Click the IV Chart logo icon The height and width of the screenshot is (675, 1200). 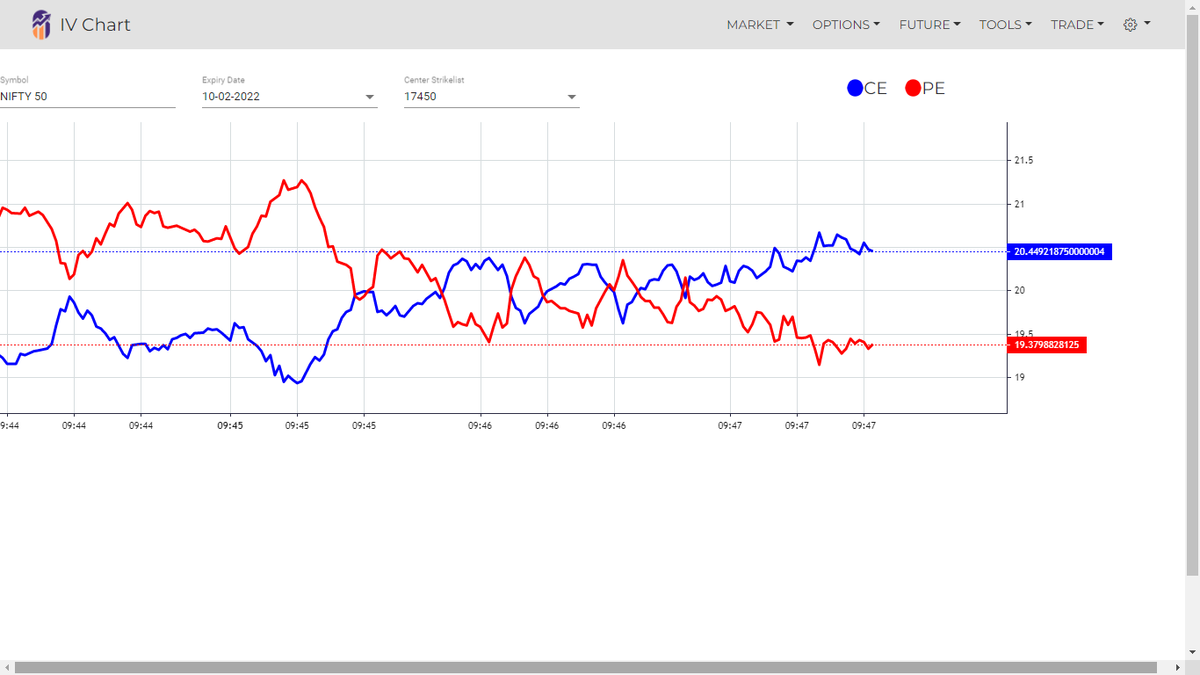pyautogui.click(x=40, y=24)
